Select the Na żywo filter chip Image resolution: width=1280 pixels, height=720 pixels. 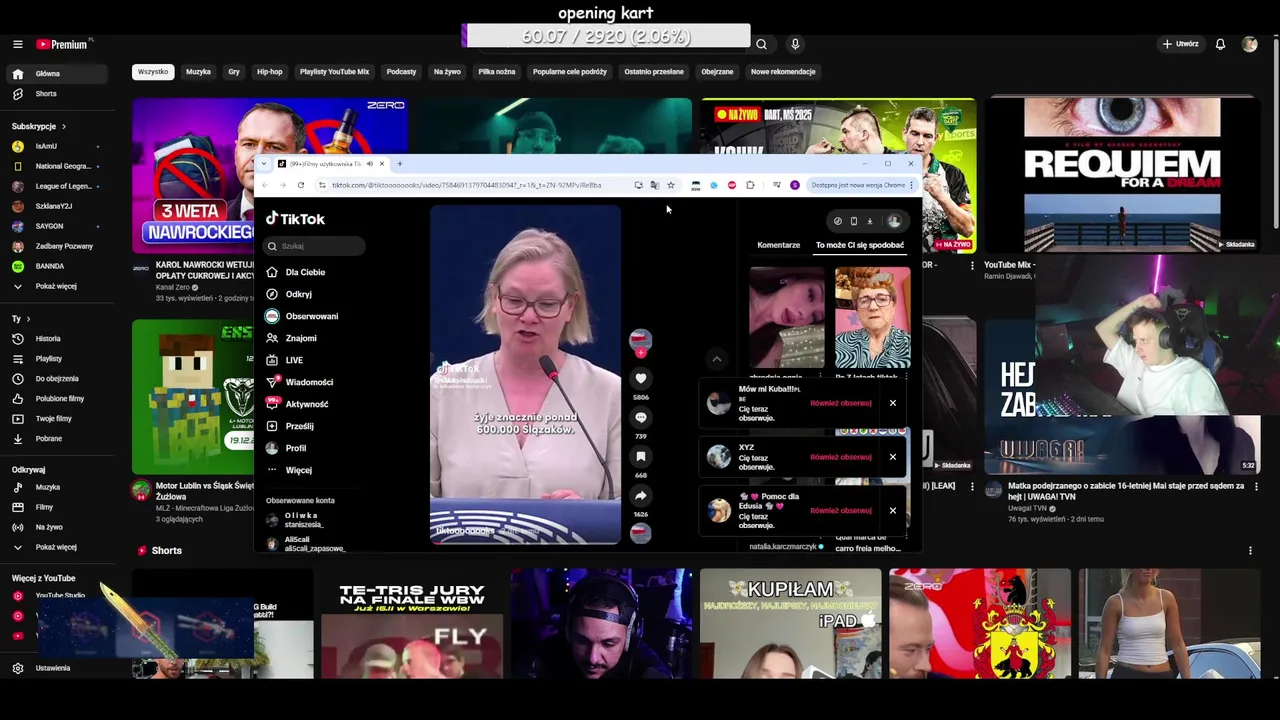[447, 72]
